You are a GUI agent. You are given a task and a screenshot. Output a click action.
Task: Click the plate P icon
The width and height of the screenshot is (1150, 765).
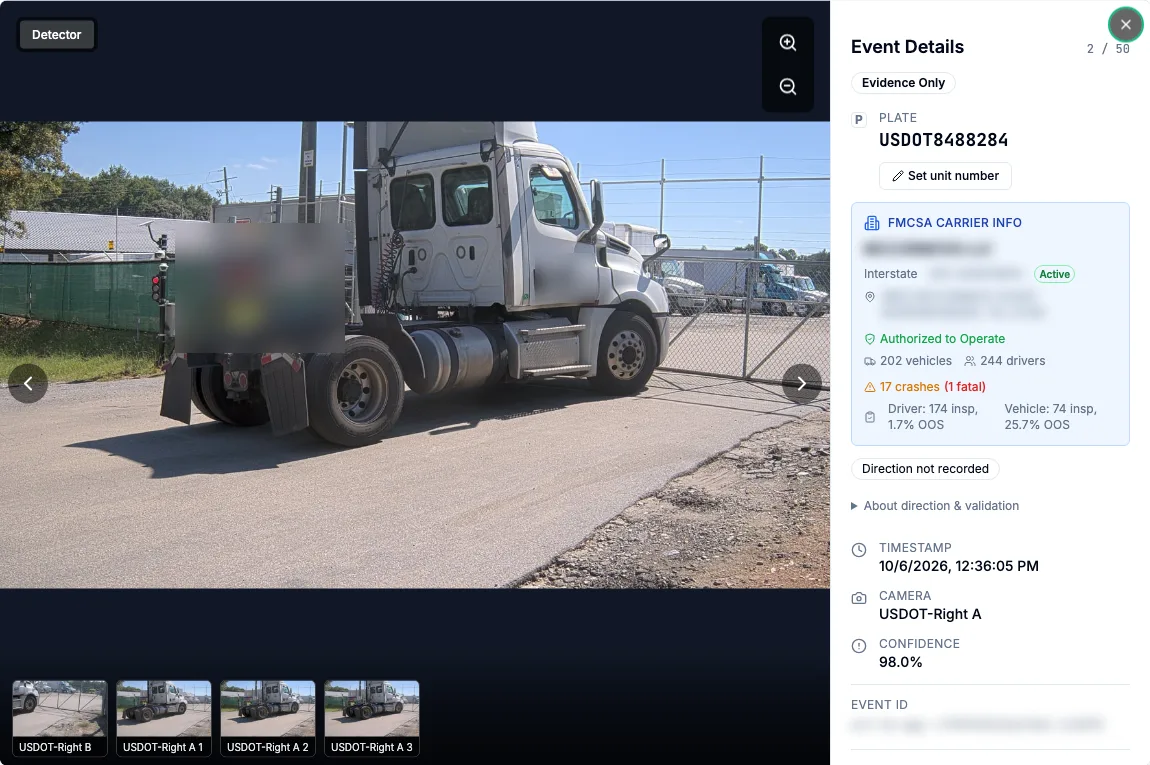(859, 120)
